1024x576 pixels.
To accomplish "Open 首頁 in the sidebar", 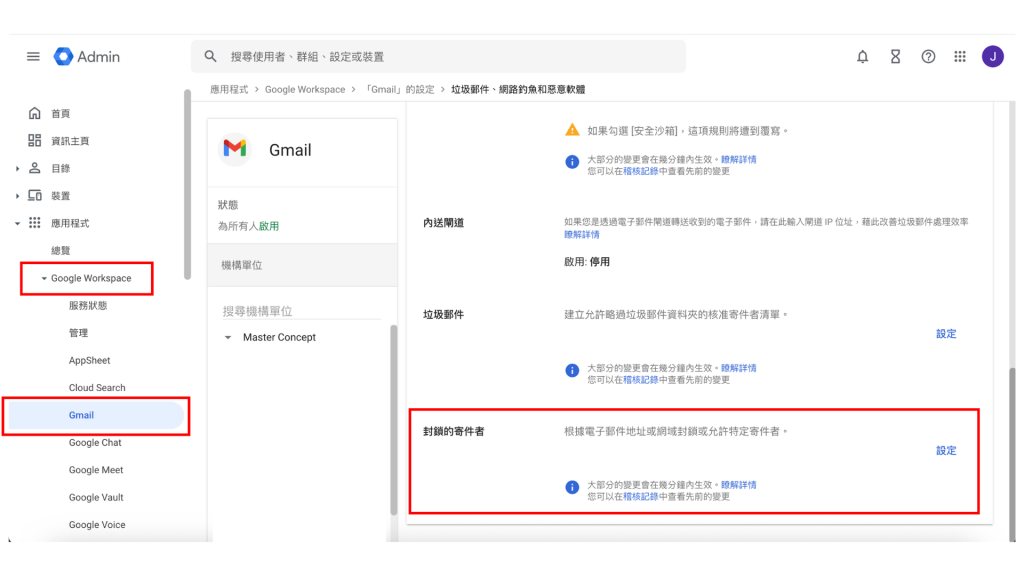I will 61,114.
